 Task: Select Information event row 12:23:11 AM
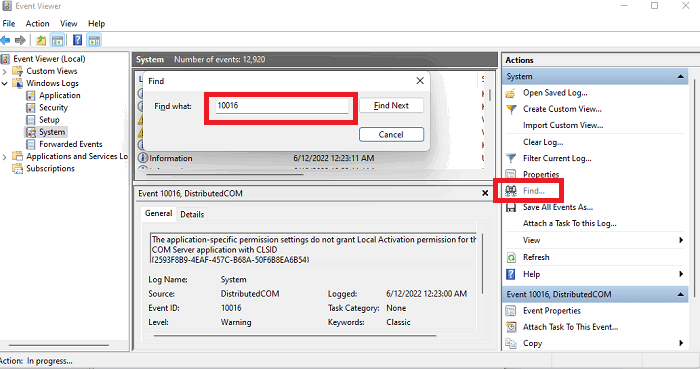pos(310,158)
